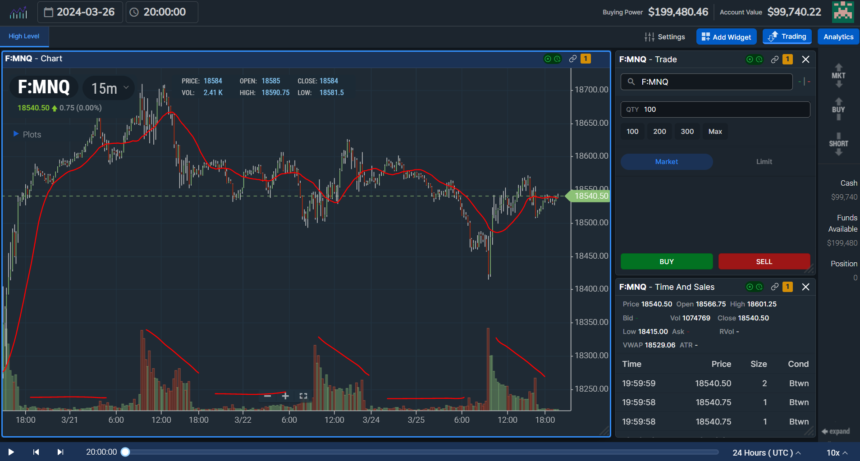Image resolution: width=860 pixels, height=461 pixels.
Task: Select the Market order type
Action: pyautogui.click(x=666, y=161)
